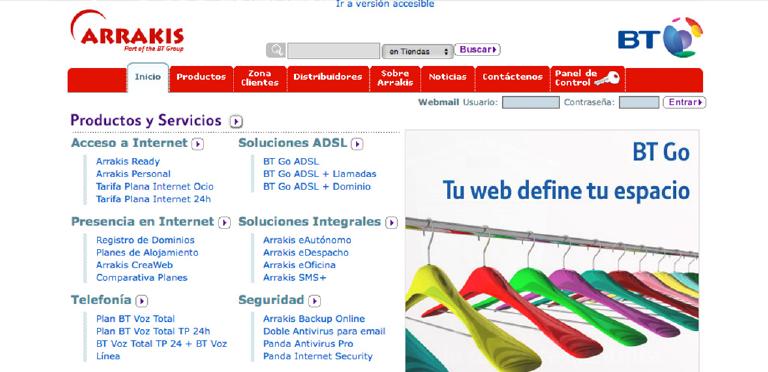Click arrow icon next to Presencia en Internet

point(224,223)
